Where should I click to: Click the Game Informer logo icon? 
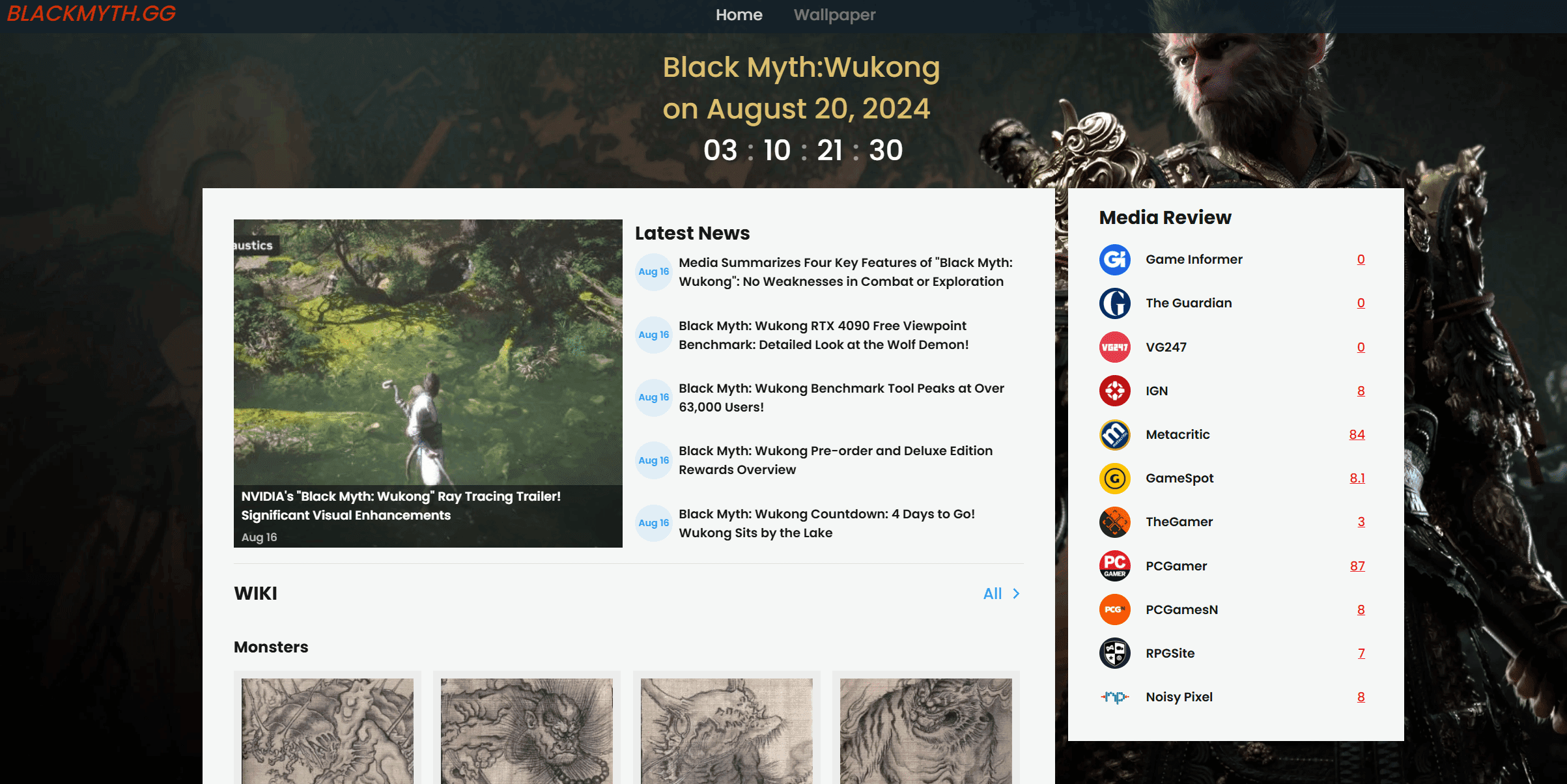click(x=1114, y=260)
